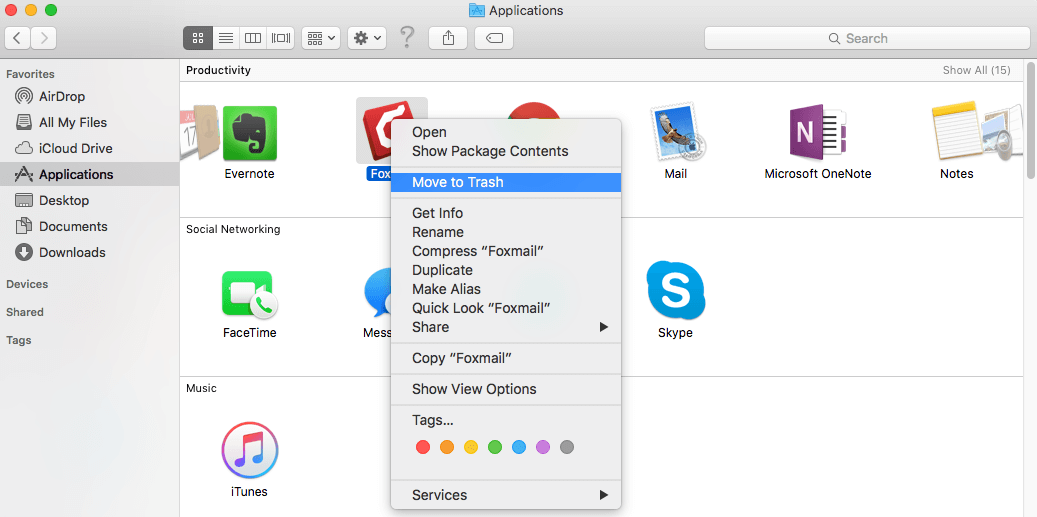Image resolution: width=1037 pixels, height=517 pixels.
Task: Click the vertical scrollbar thumb
Action: pyautogui.click(x=1031, y=120)
